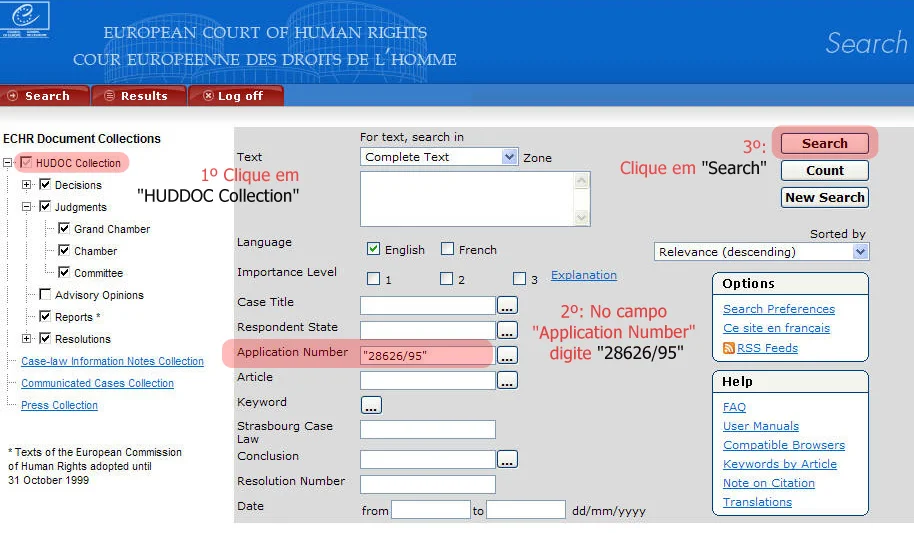Open the User Manuals link
The image size is (914, 533).
click(x=761, y=426)
